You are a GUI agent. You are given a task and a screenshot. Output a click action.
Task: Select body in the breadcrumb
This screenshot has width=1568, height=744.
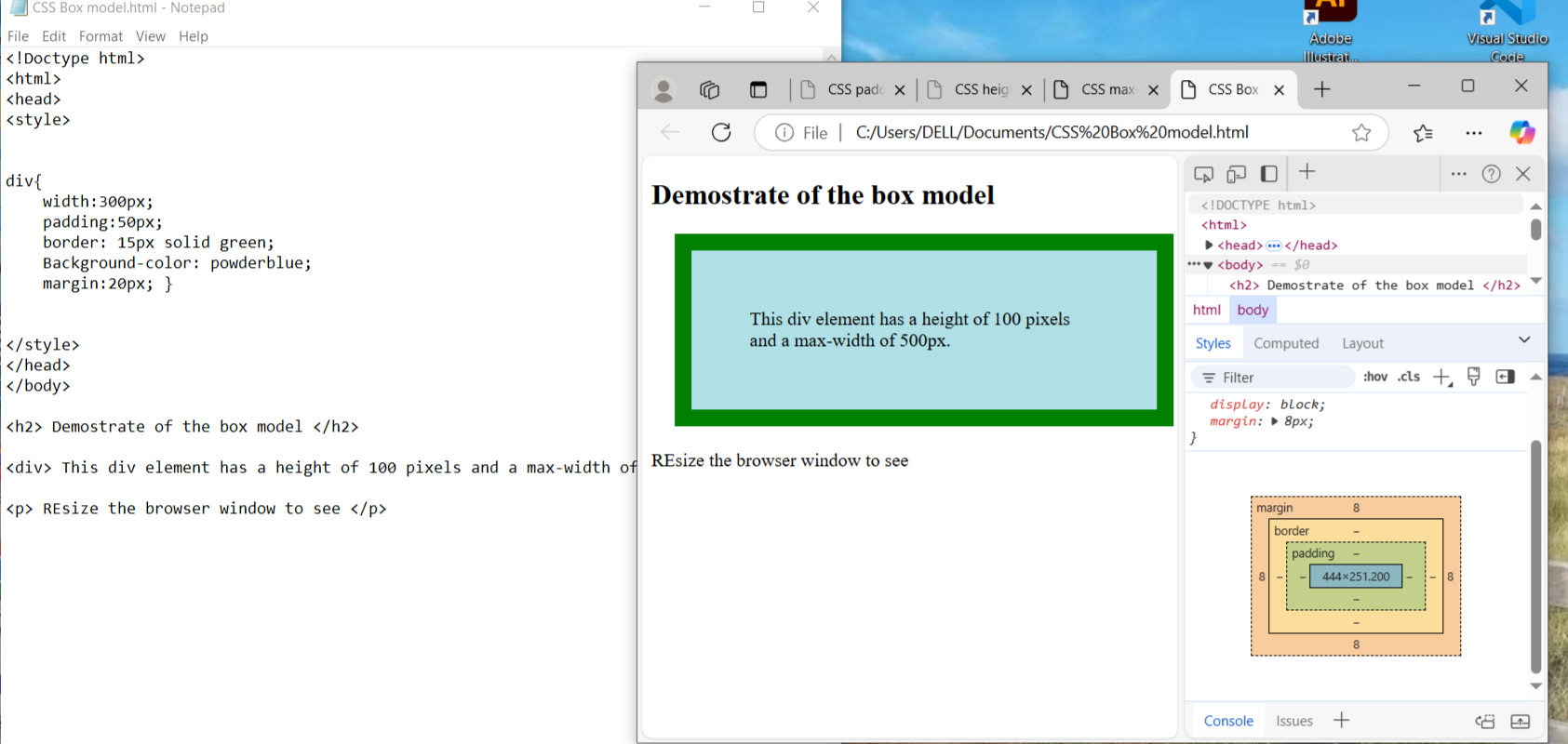pyautogui.click(x=1253, y=310)
